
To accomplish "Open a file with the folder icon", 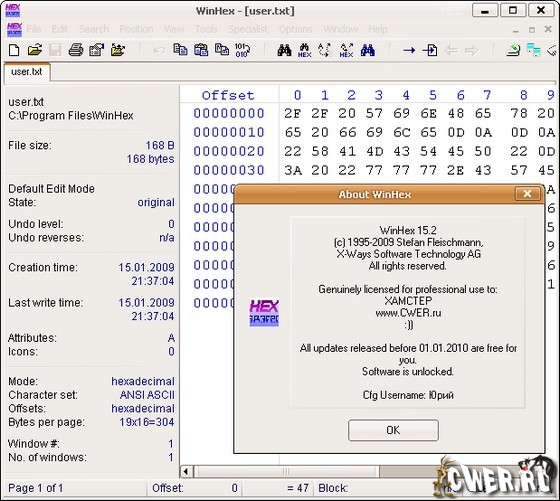I will (35, 50).
